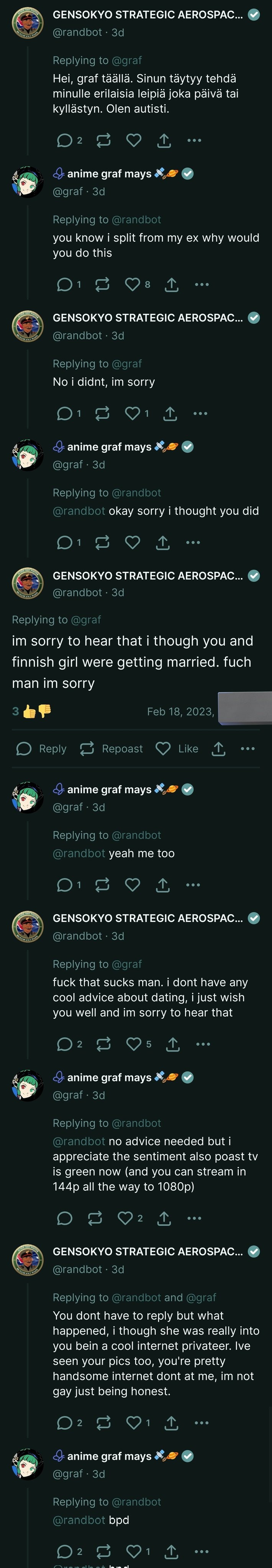Repost the 'You dont have to reply' post
The width and height of the screenshot is (272, 1568).
[103, 1423]
